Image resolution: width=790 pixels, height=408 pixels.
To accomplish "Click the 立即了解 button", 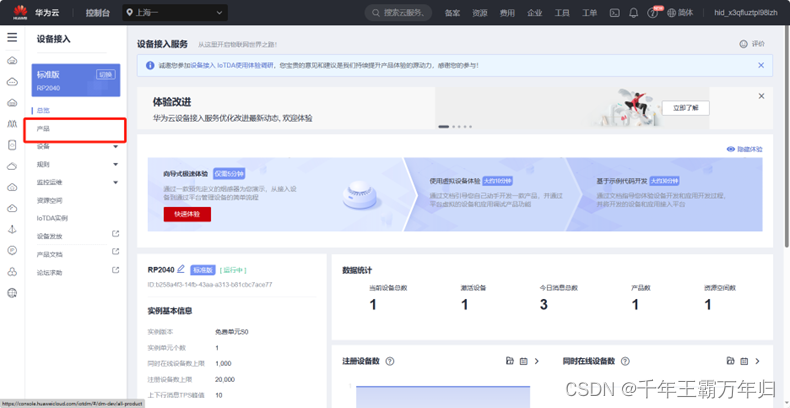I will (x=685, y=108).
